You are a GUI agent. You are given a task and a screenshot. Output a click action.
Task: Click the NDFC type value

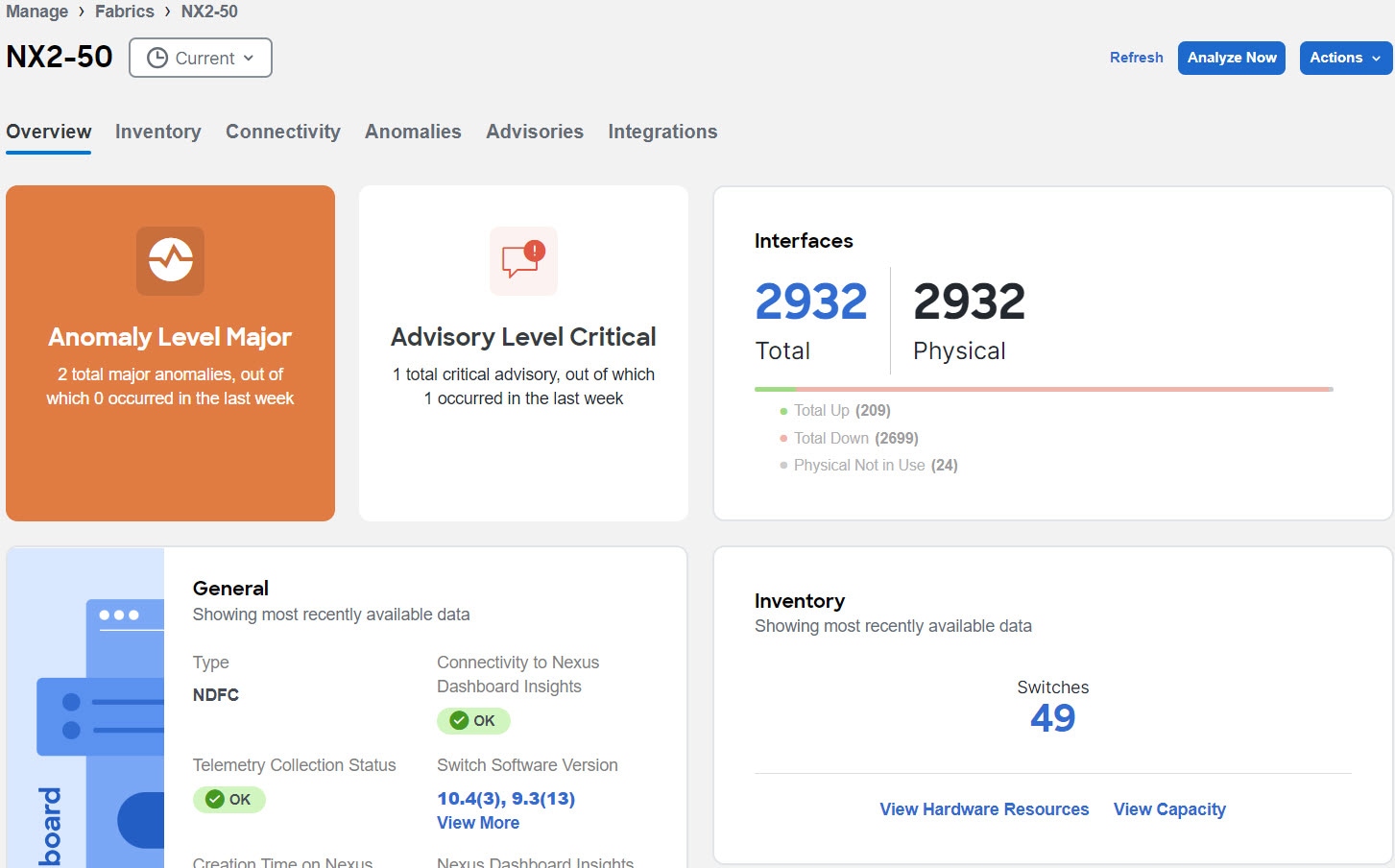(216, 695)
